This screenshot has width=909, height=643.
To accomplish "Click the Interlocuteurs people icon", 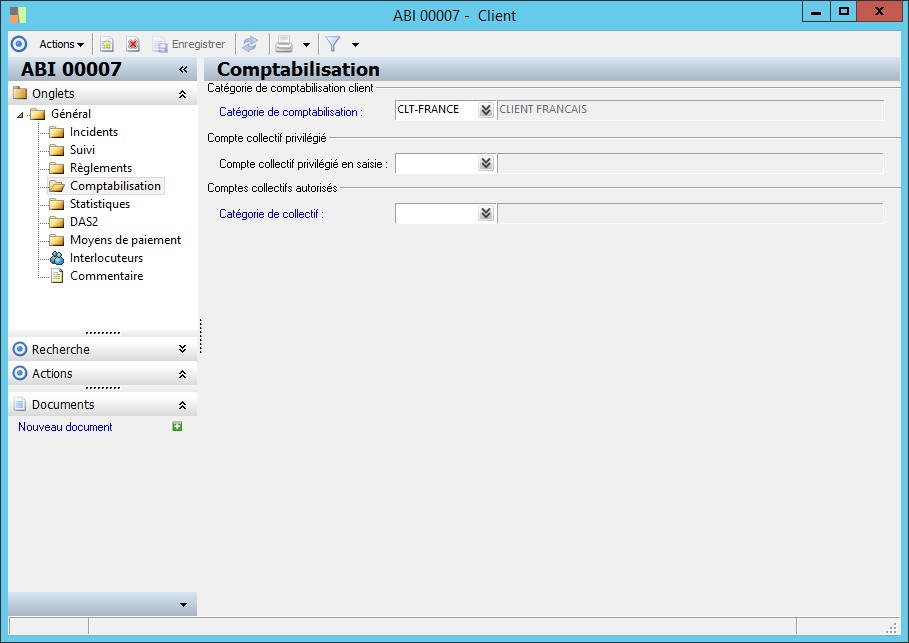I will point(57,258).
